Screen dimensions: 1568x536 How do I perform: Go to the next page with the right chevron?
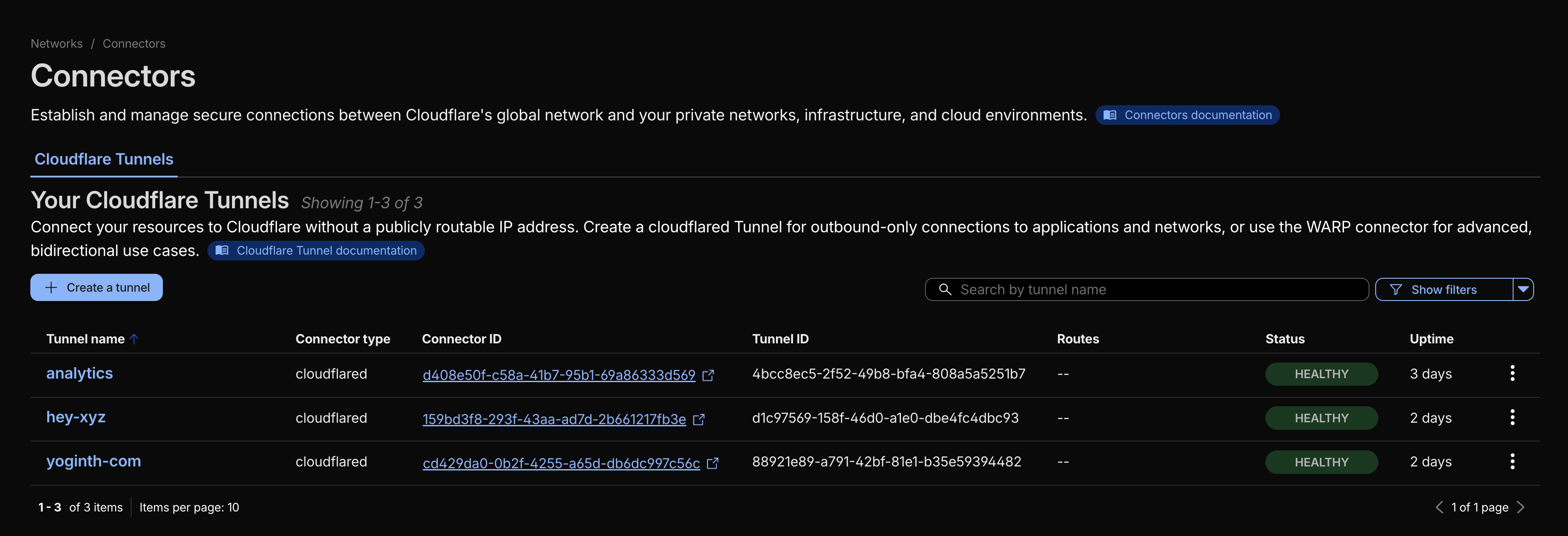click(x=1521, y=507)
